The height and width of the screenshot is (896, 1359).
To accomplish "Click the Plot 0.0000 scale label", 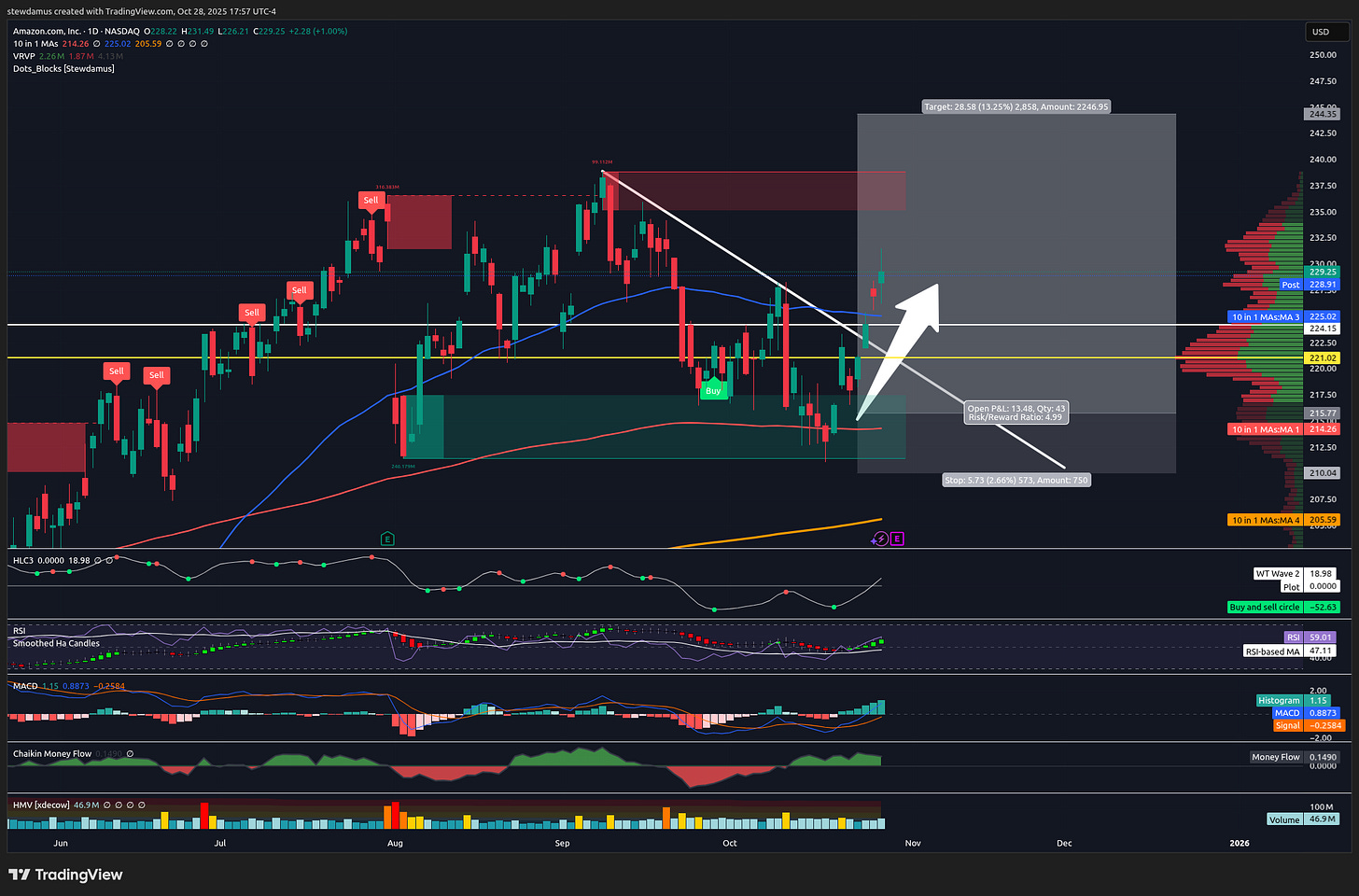I will tap(1310, 587).
